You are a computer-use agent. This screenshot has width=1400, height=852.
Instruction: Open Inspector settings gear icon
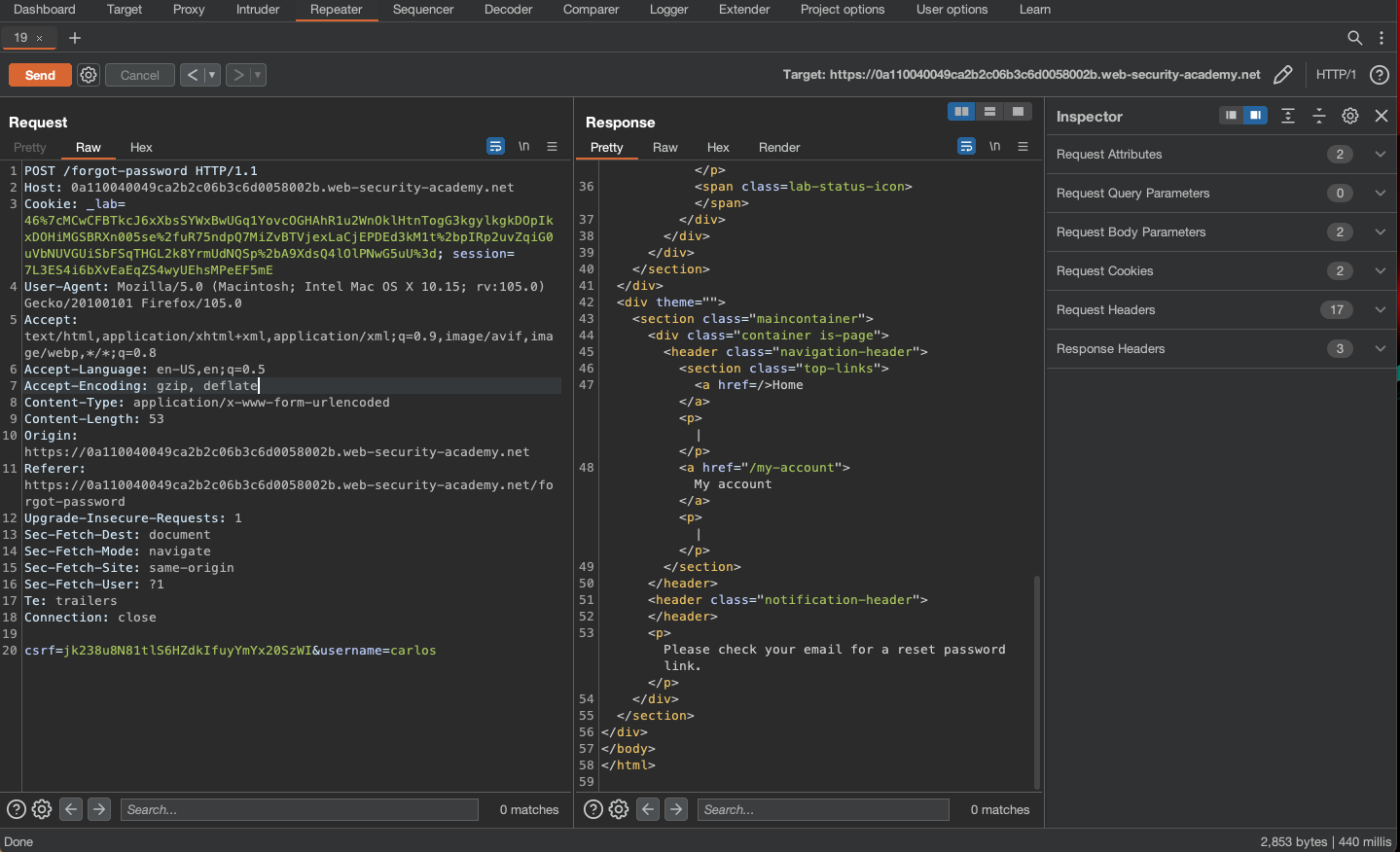[x=1349, y=116]
